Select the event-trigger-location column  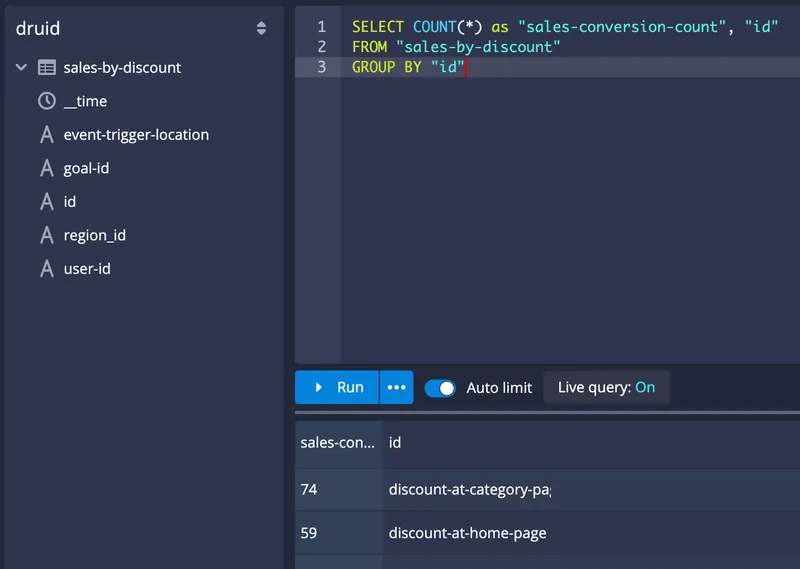click(x=136, y=135)
